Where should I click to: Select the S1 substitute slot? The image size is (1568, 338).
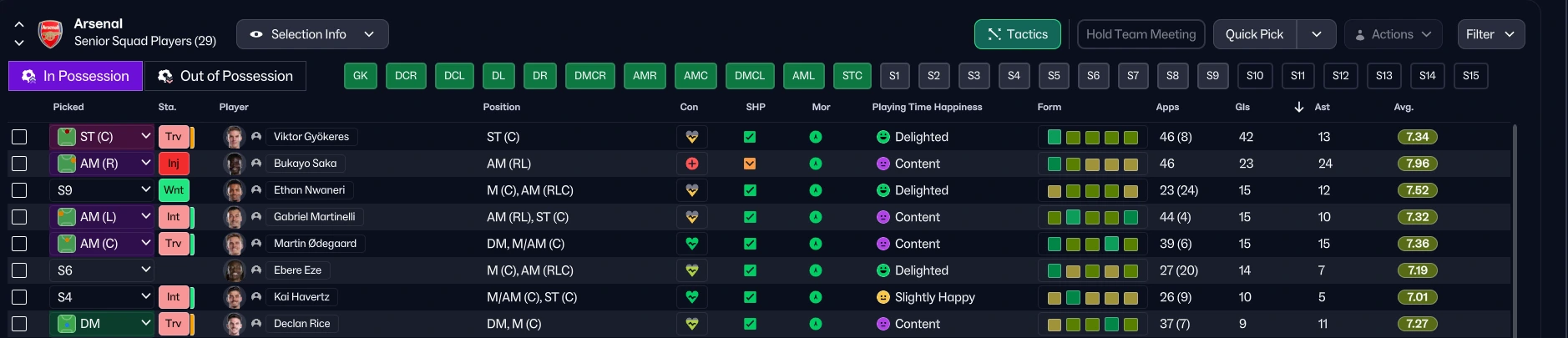click(x=894, y=76)
